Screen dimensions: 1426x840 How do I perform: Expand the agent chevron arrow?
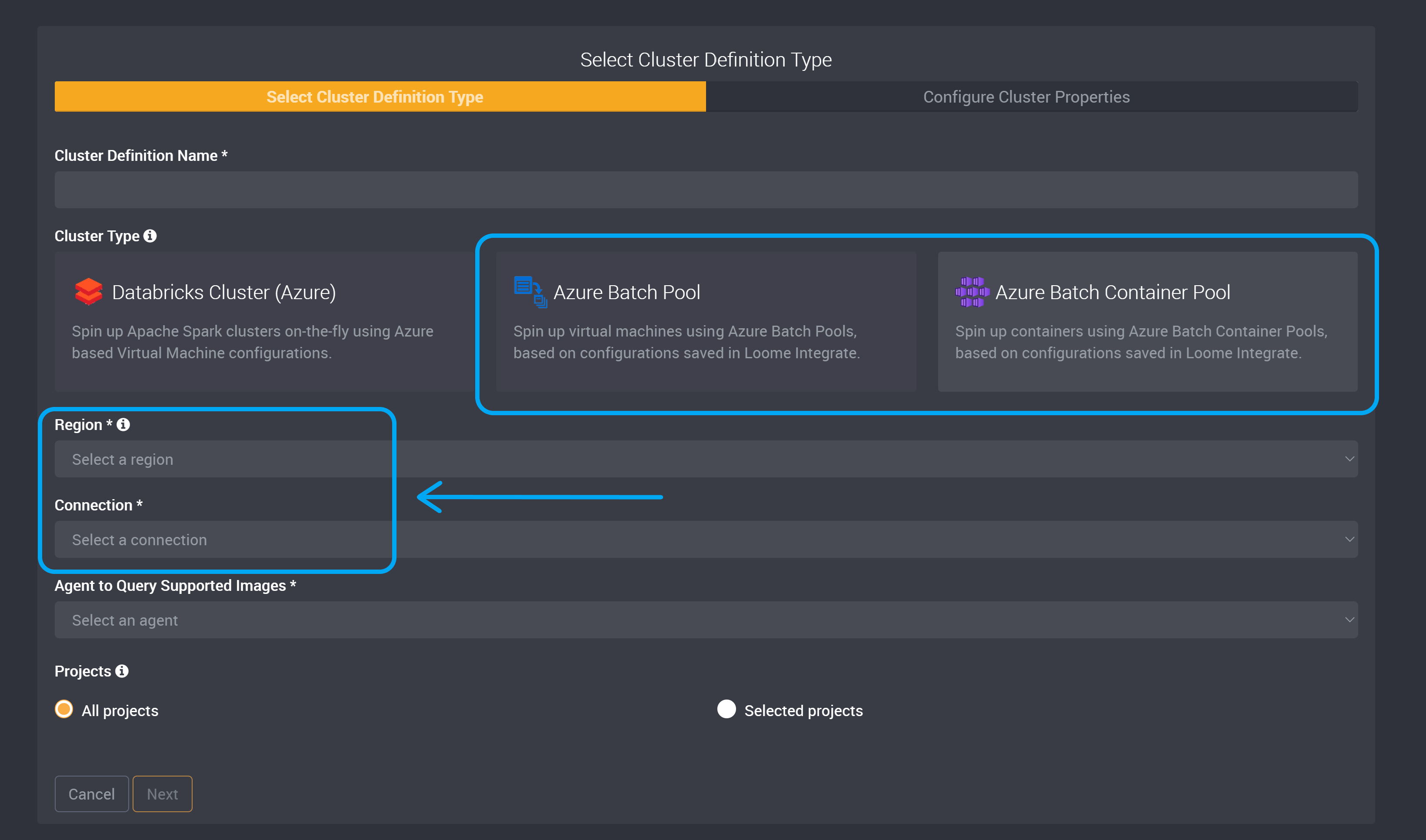[1349, 620]
